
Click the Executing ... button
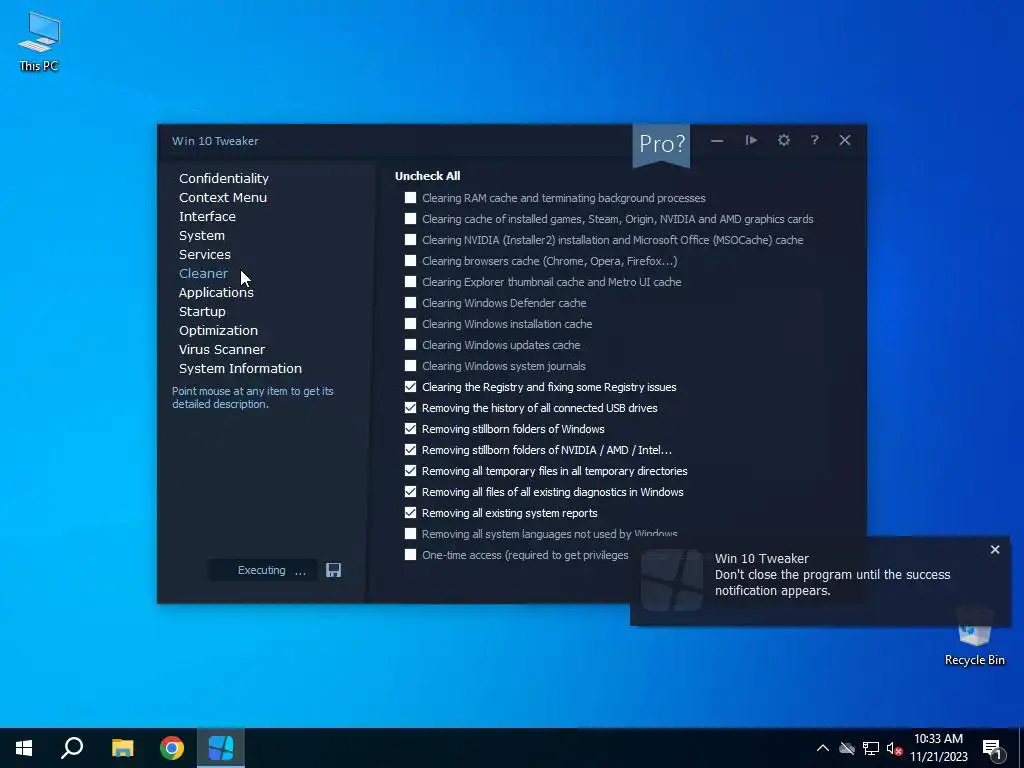pos(263,570)
